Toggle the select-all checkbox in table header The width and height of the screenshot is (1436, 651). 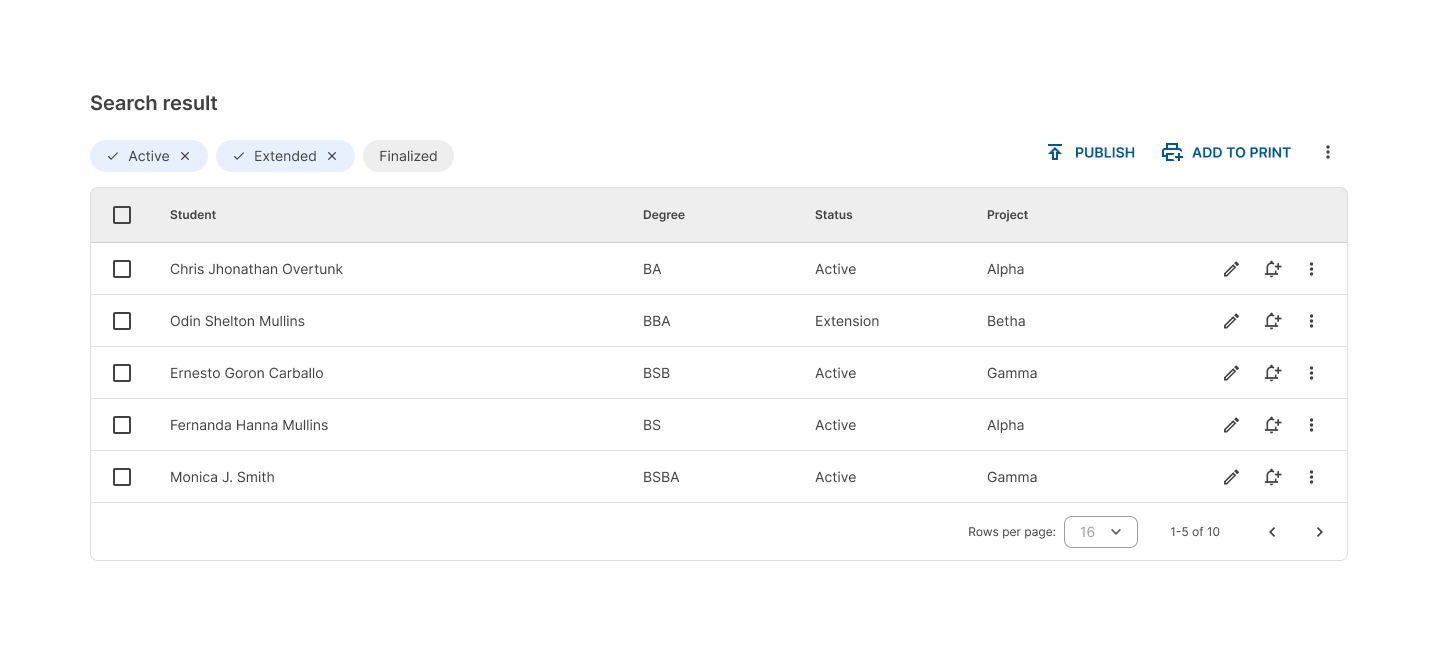point(122,215)
